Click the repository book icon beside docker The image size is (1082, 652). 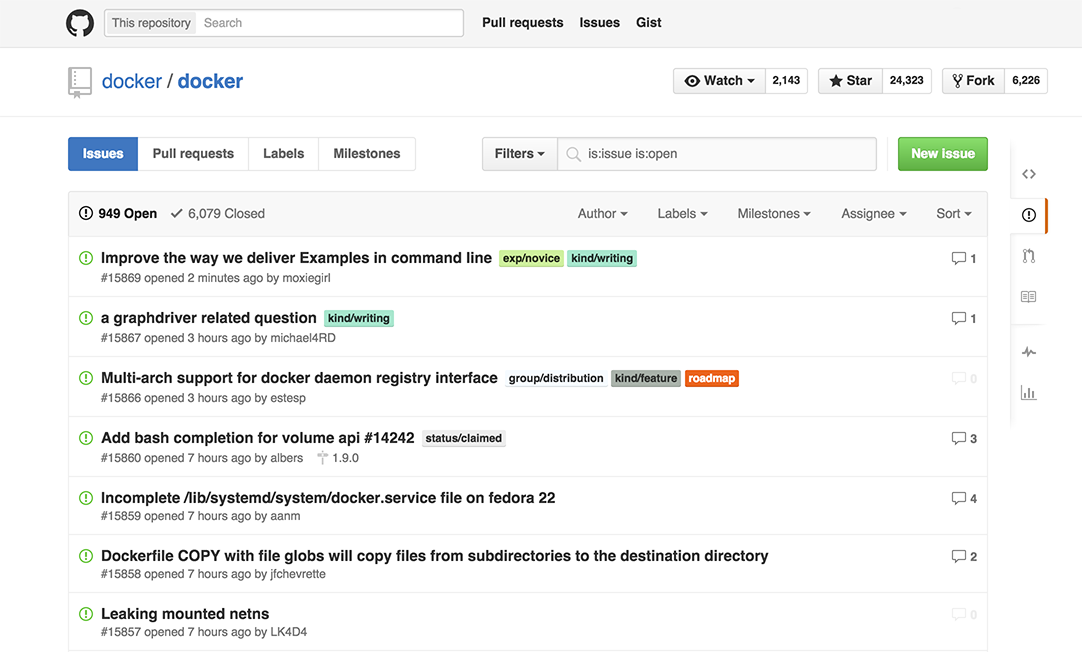(80, 82)
